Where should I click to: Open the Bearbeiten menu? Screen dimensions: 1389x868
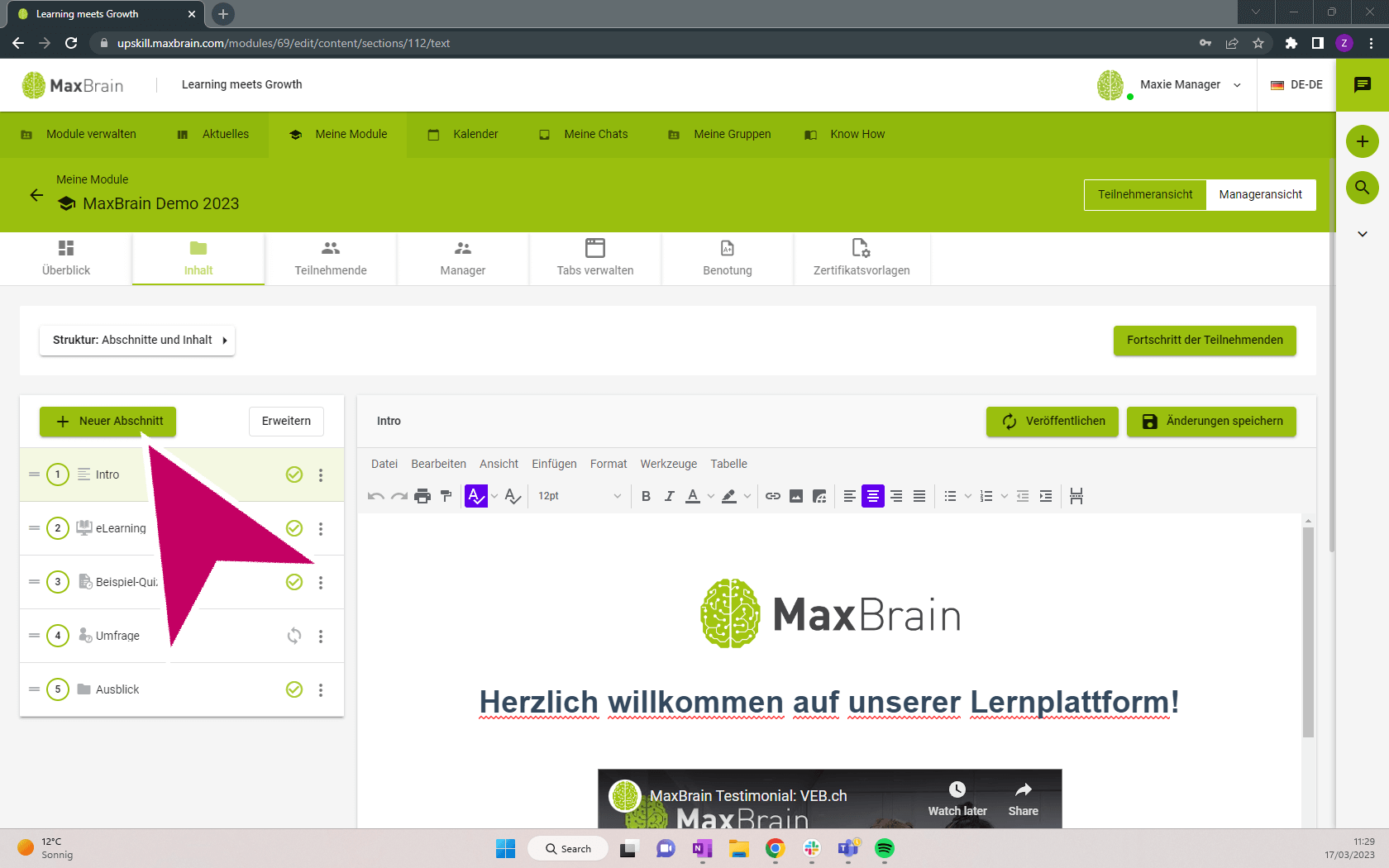438,464
